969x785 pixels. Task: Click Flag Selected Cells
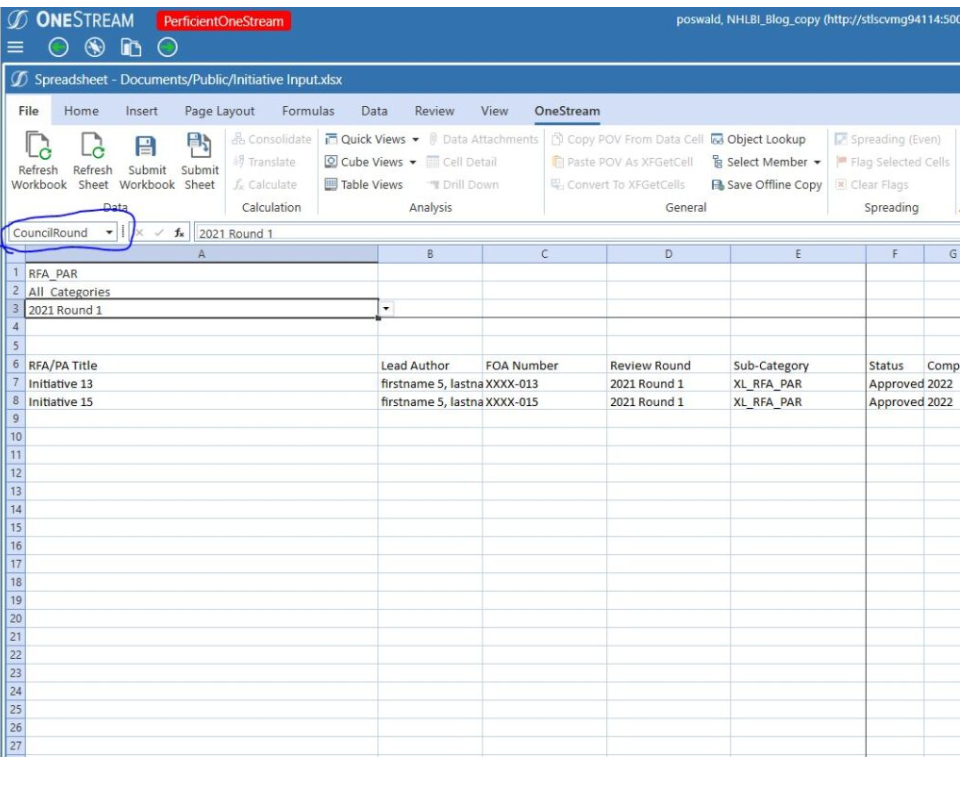pyautogui.click(x=892, y=162)
